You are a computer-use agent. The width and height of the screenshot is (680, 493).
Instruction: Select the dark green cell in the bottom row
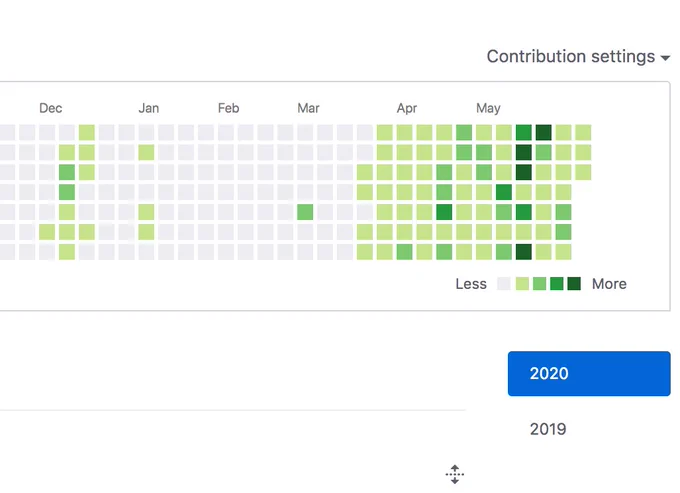point(524,252)
